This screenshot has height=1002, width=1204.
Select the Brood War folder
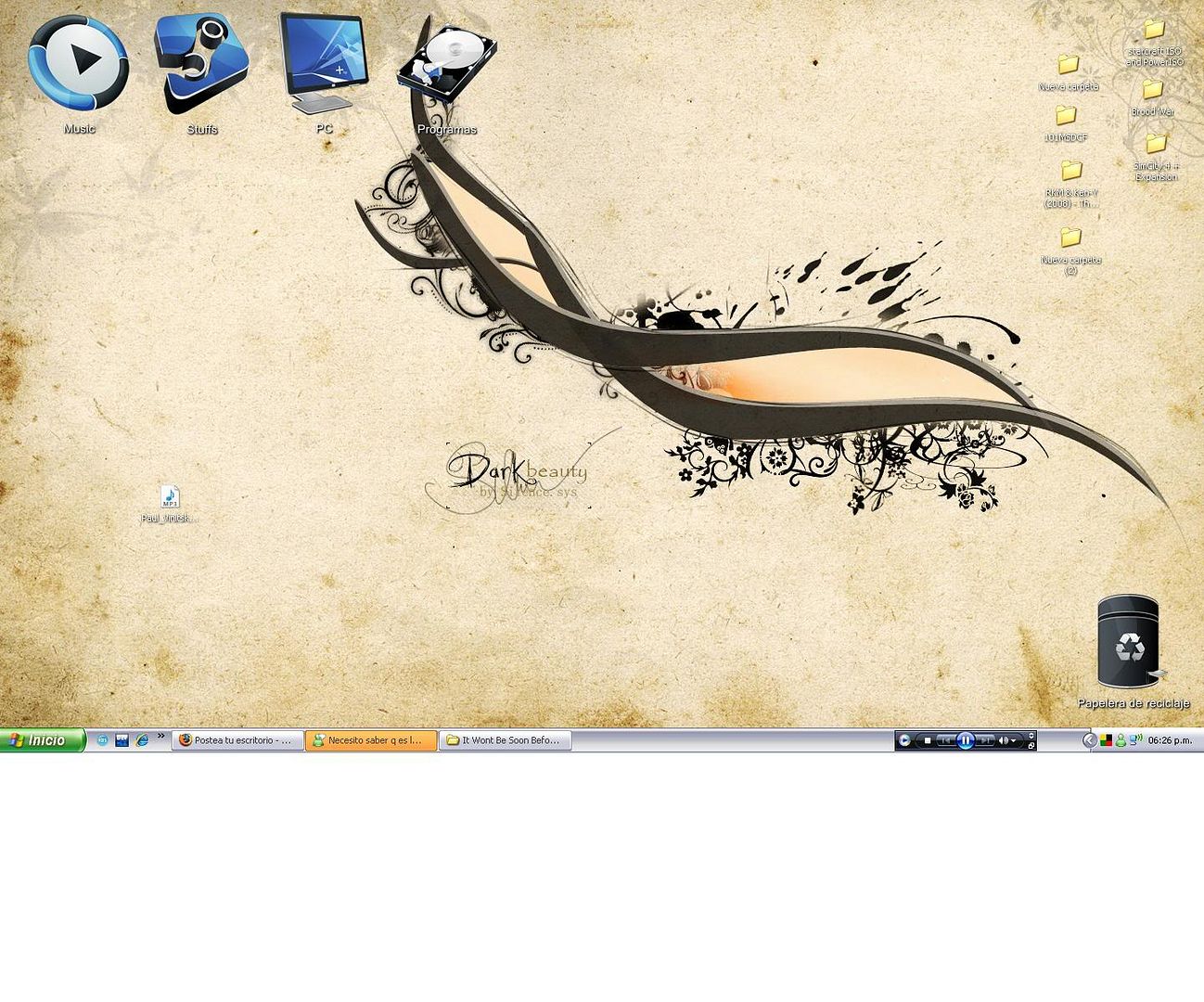point(1152,91)
